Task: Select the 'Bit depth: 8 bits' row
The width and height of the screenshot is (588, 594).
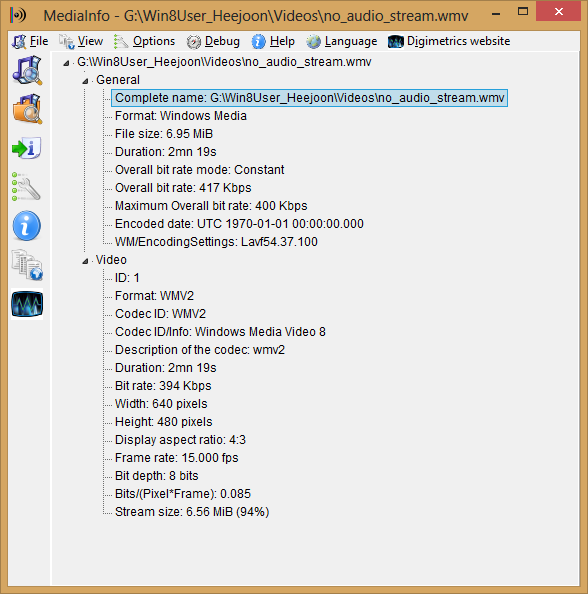Action: click(x=156, y=476)
